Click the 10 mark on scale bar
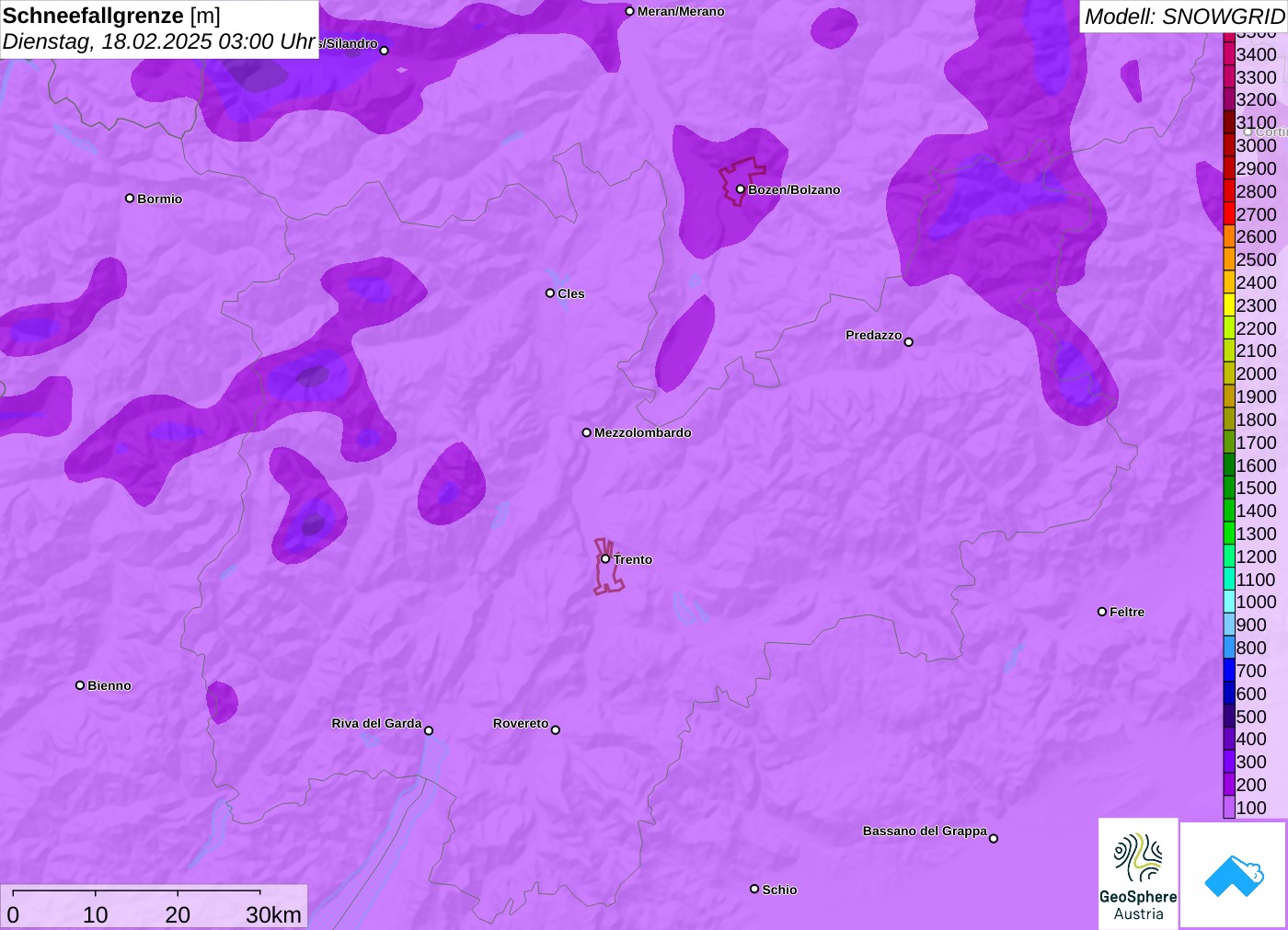This screenshot has height=930, width=1288. point(96,914)
